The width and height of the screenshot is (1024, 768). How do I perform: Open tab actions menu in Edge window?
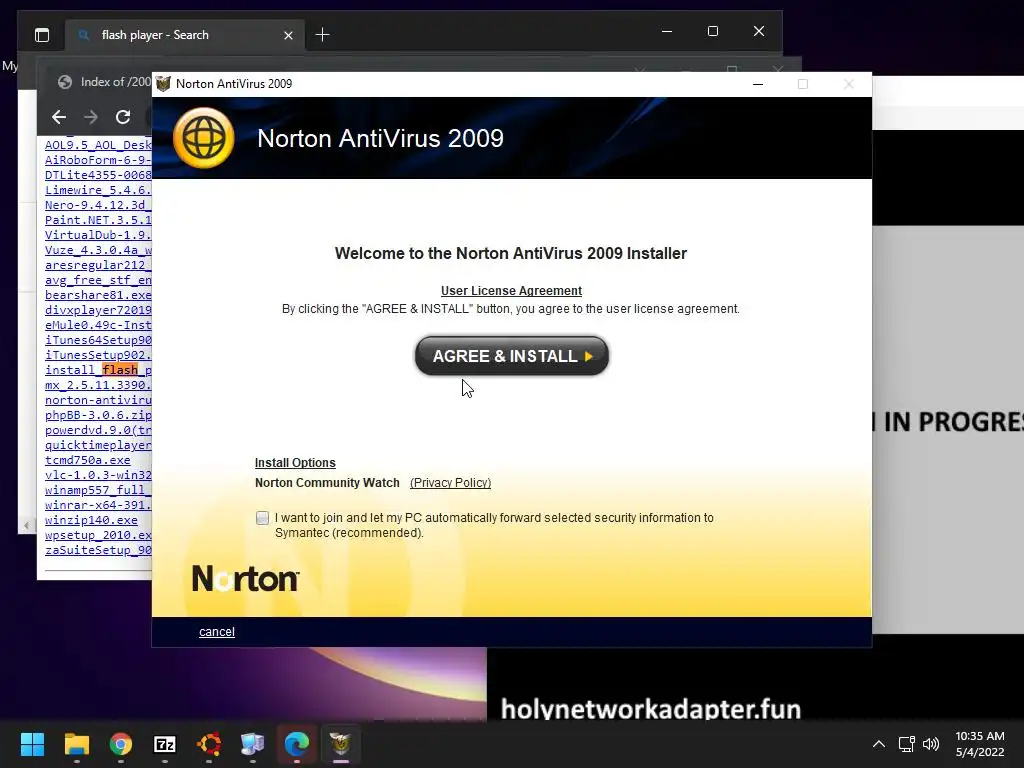pos(42,35)
